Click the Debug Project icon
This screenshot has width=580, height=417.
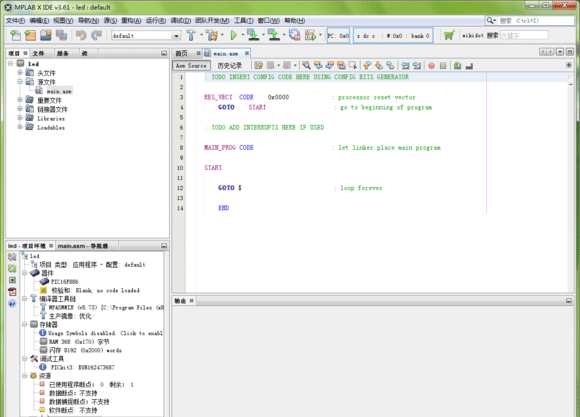[x=310, y=35]
